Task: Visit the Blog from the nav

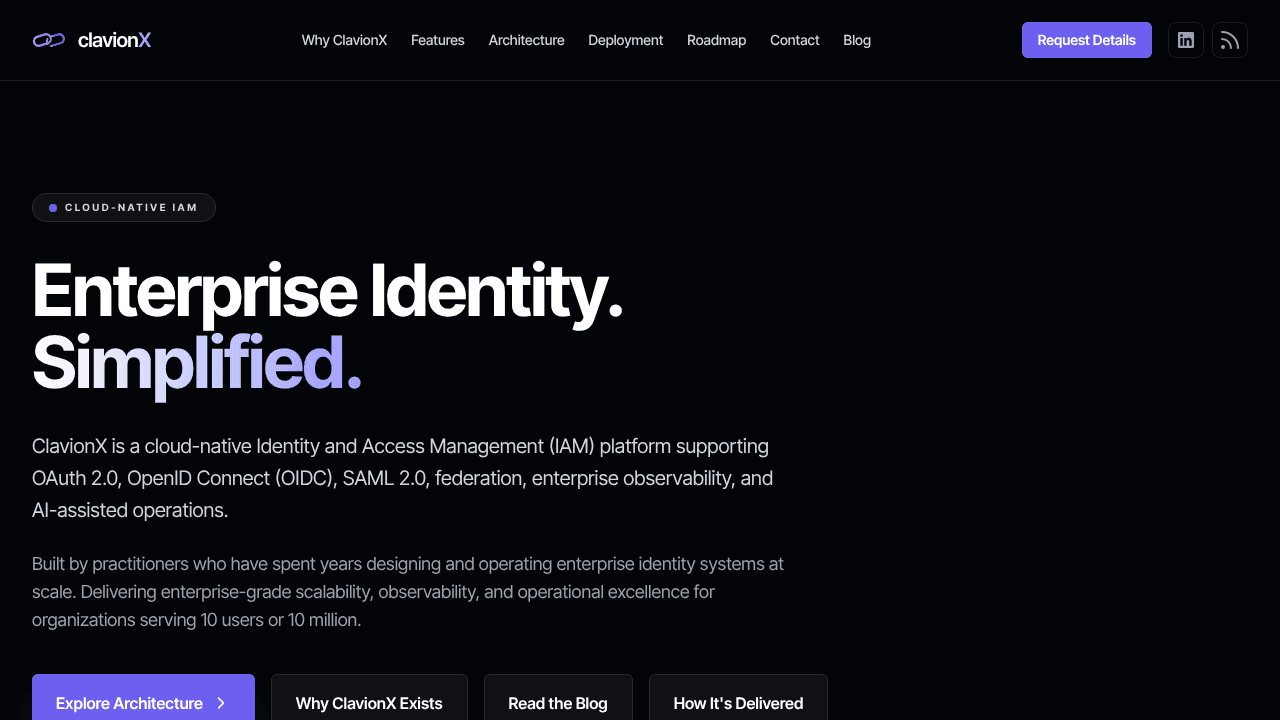Action: coord(857,40)
